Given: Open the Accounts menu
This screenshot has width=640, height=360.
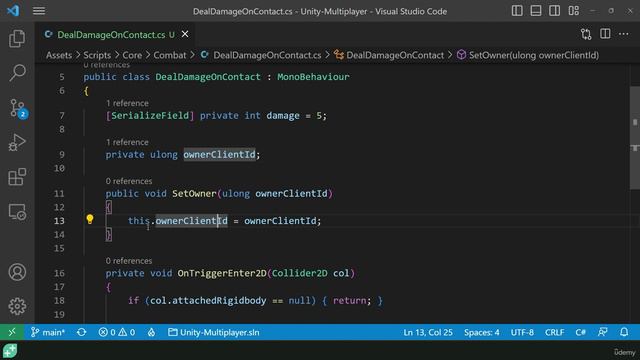Looking at the screenshot, I should click(17, 272).
